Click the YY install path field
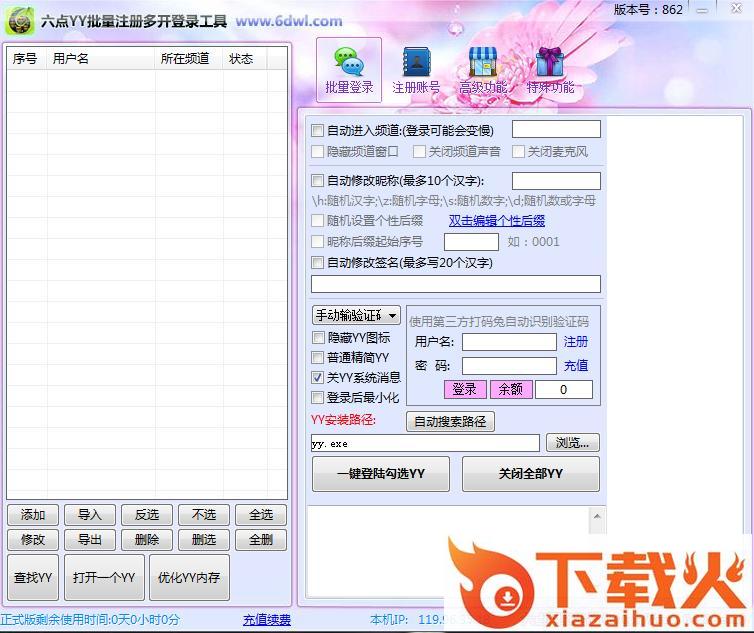The height and width of the screenshot is (633, 754). click(425, 443)
